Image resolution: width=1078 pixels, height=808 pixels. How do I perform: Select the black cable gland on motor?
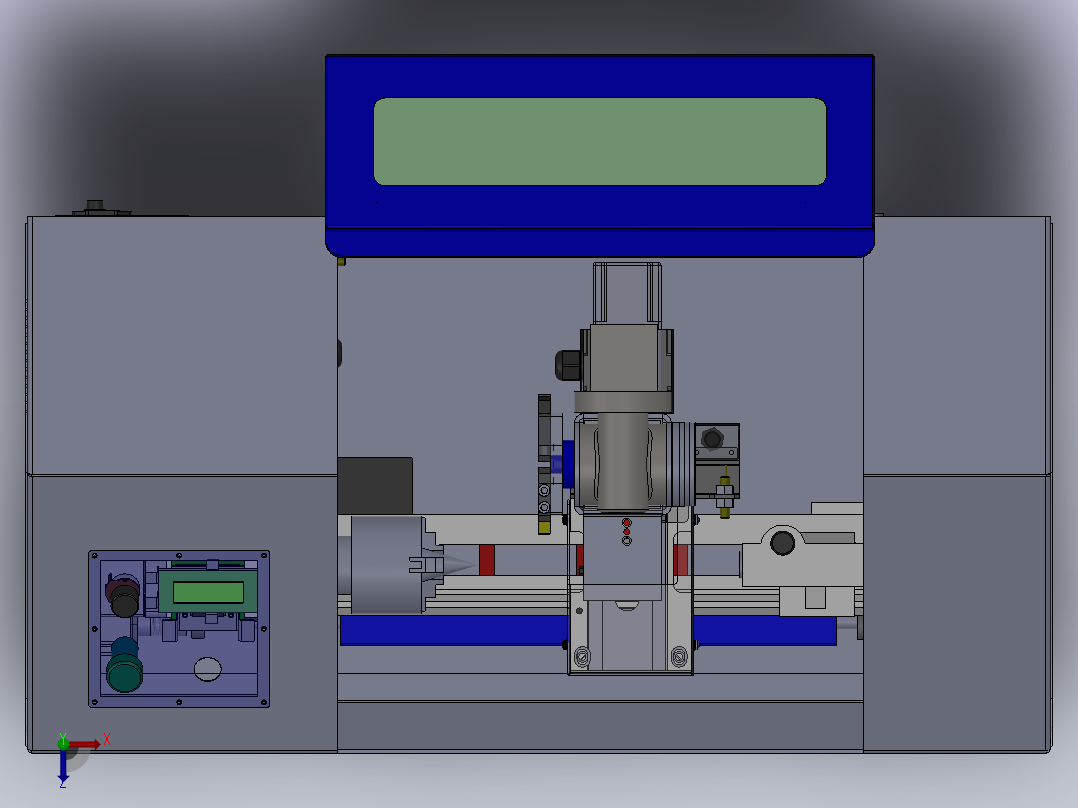(568, 365)
